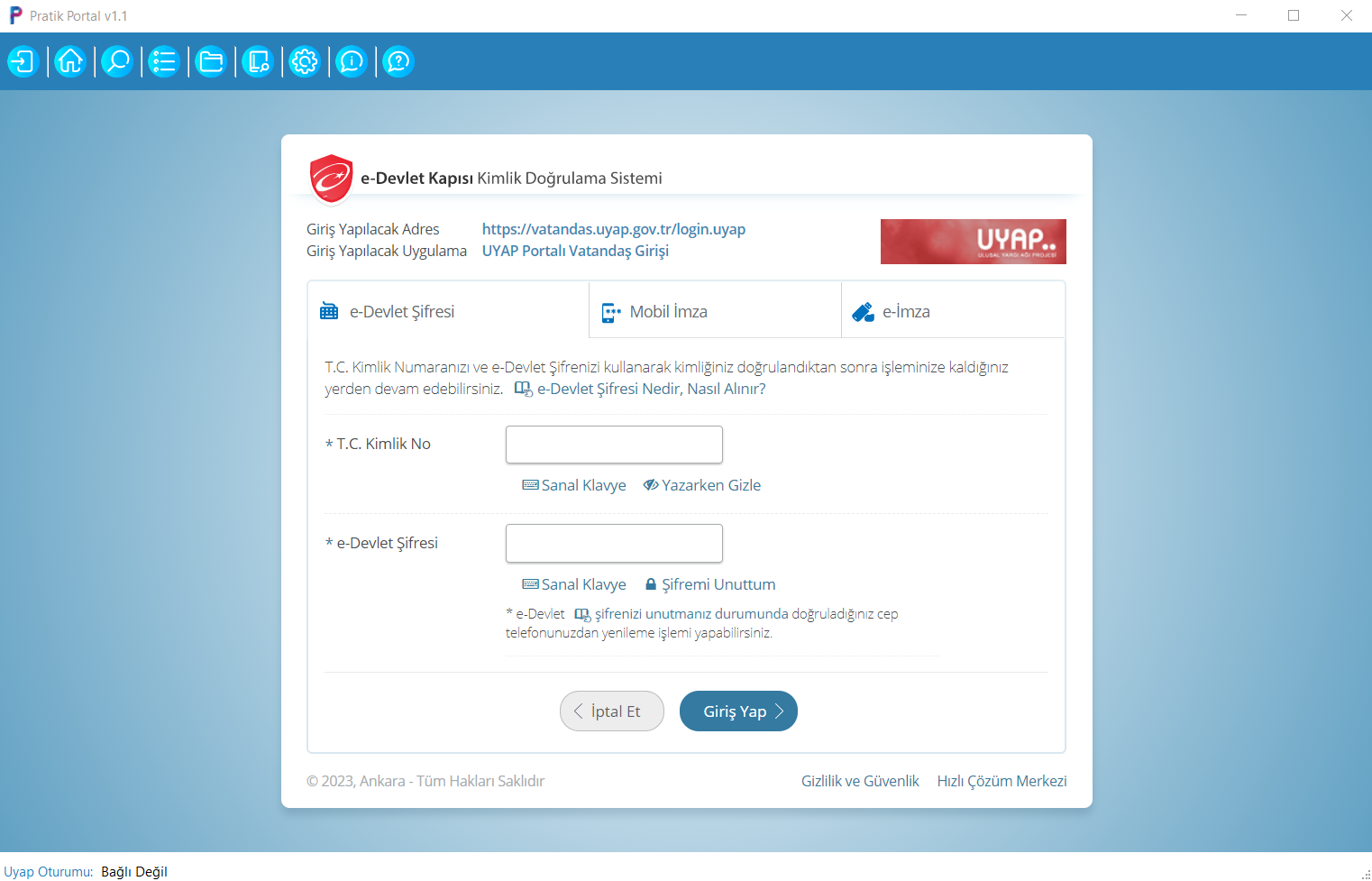Open search with the magnifier toolbar icon
This screenshot has height=881, width=1372.
(116, 61)
